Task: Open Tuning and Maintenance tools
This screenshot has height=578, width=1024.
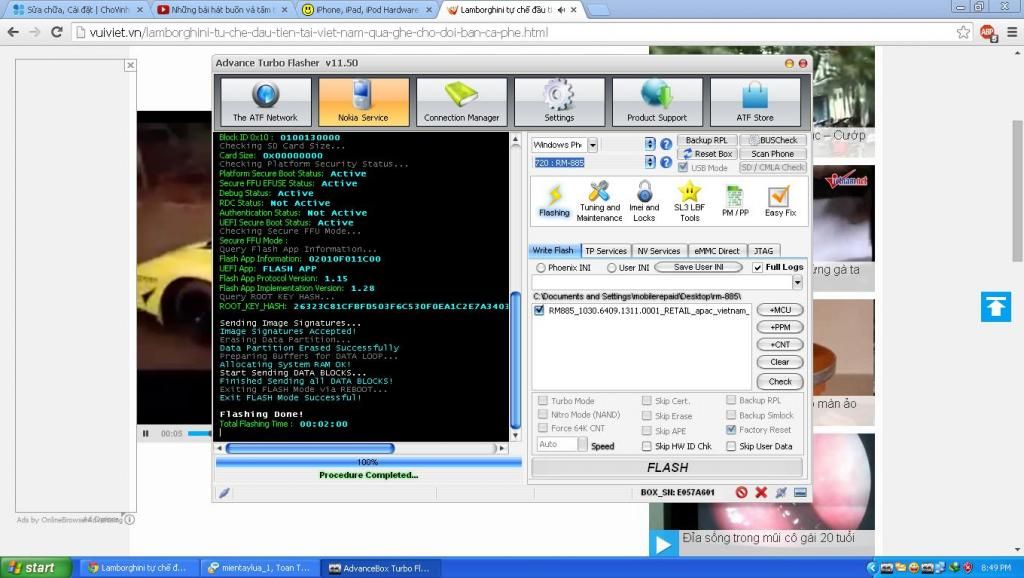Action: coord(600,202)
